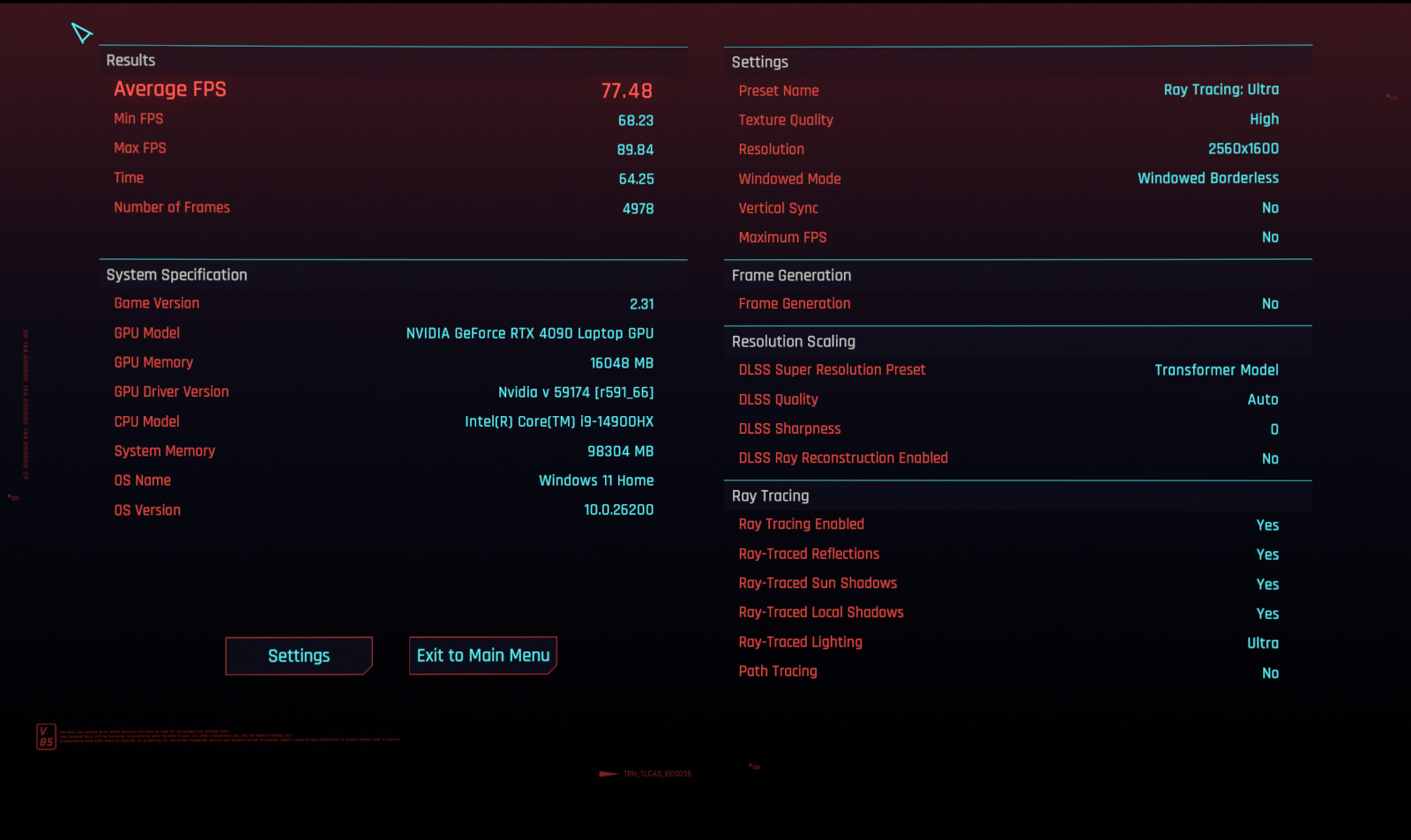
Task: Select the Average FPS value 77.48
Action: pos(627,91)
